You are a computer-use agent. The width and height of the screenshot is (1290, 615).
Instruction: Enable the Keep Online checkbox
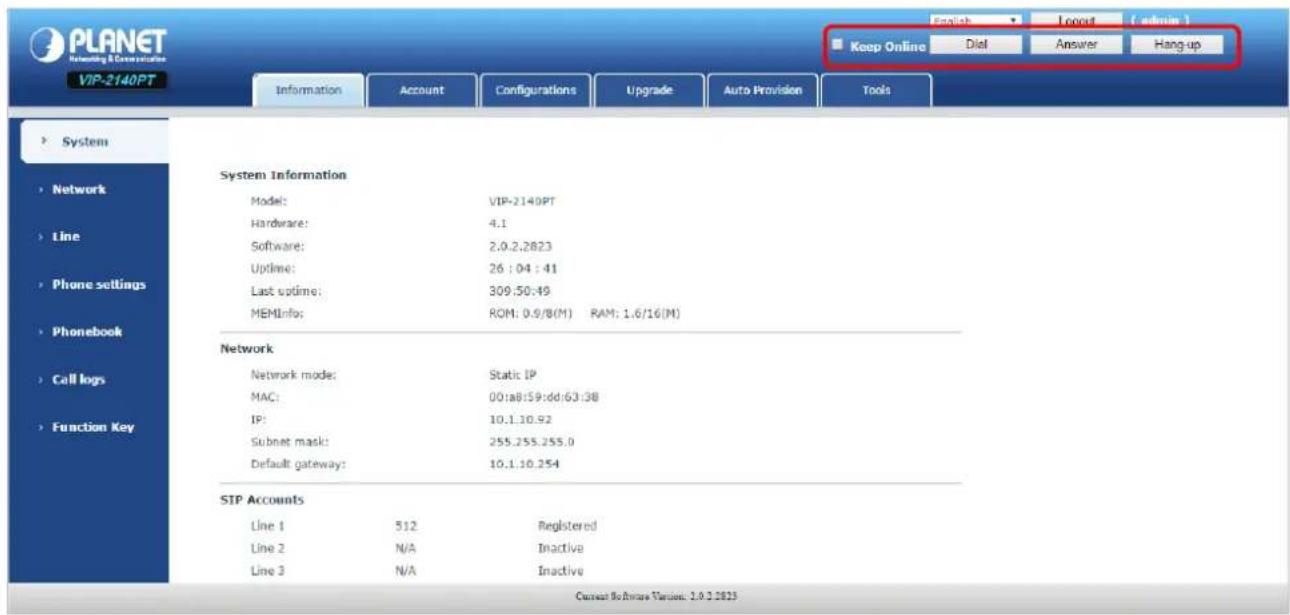[839, 45]
